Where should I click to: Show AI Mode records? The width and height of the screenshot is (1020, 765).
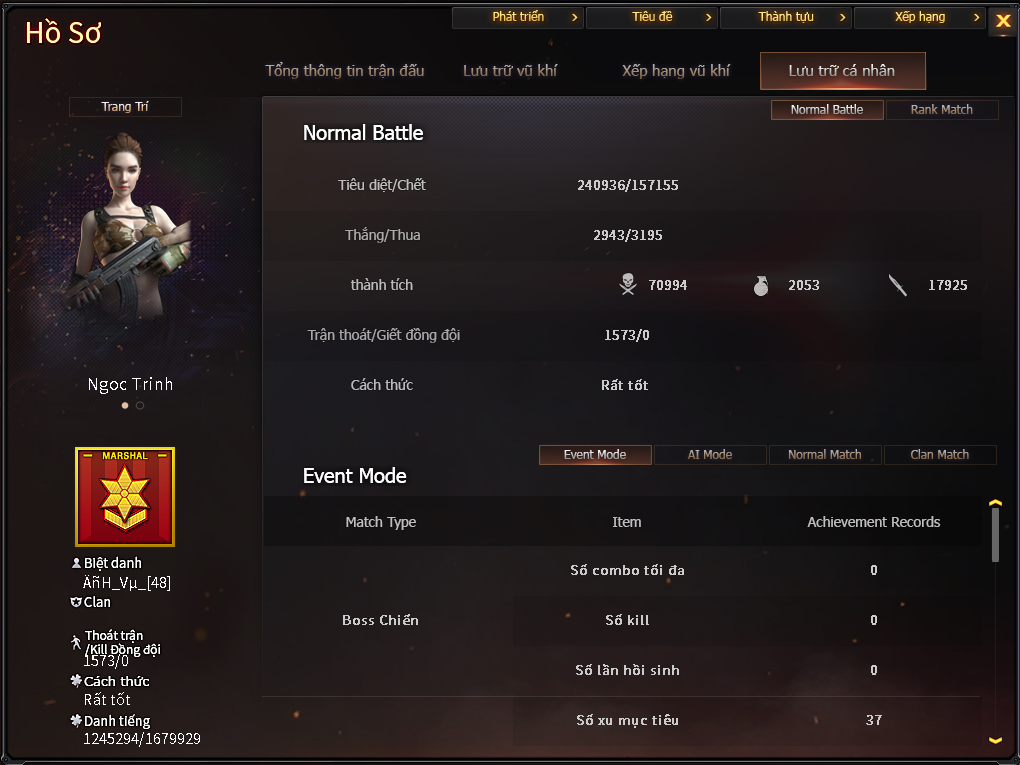(710, 455)
